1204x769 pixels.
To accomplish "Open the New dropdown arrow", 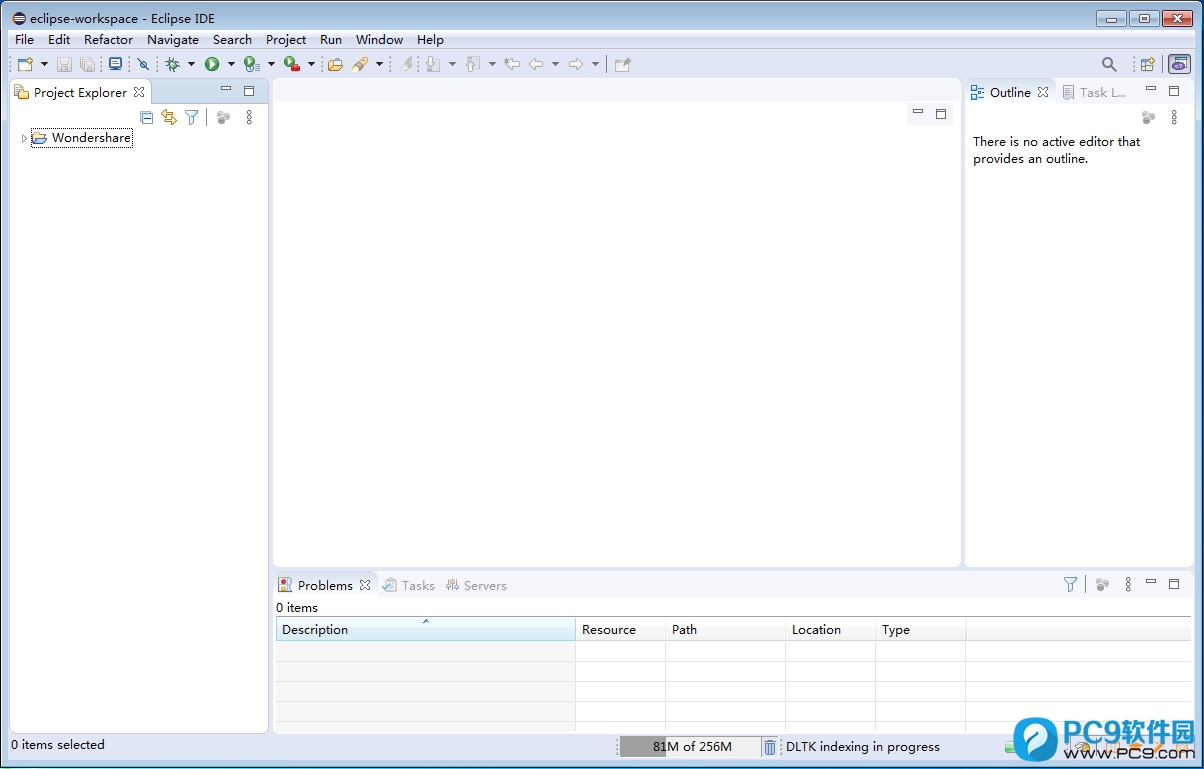I will coord(44,64).
